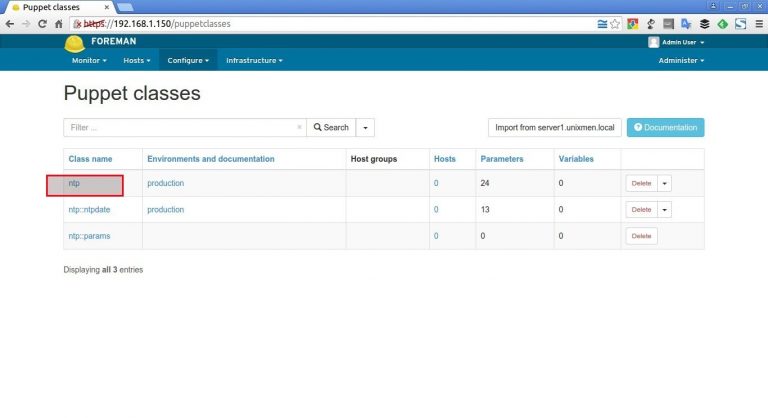The image size is (768, 418).
Task: Click hosts count 0 in ntp::params row
Action: 436,236
